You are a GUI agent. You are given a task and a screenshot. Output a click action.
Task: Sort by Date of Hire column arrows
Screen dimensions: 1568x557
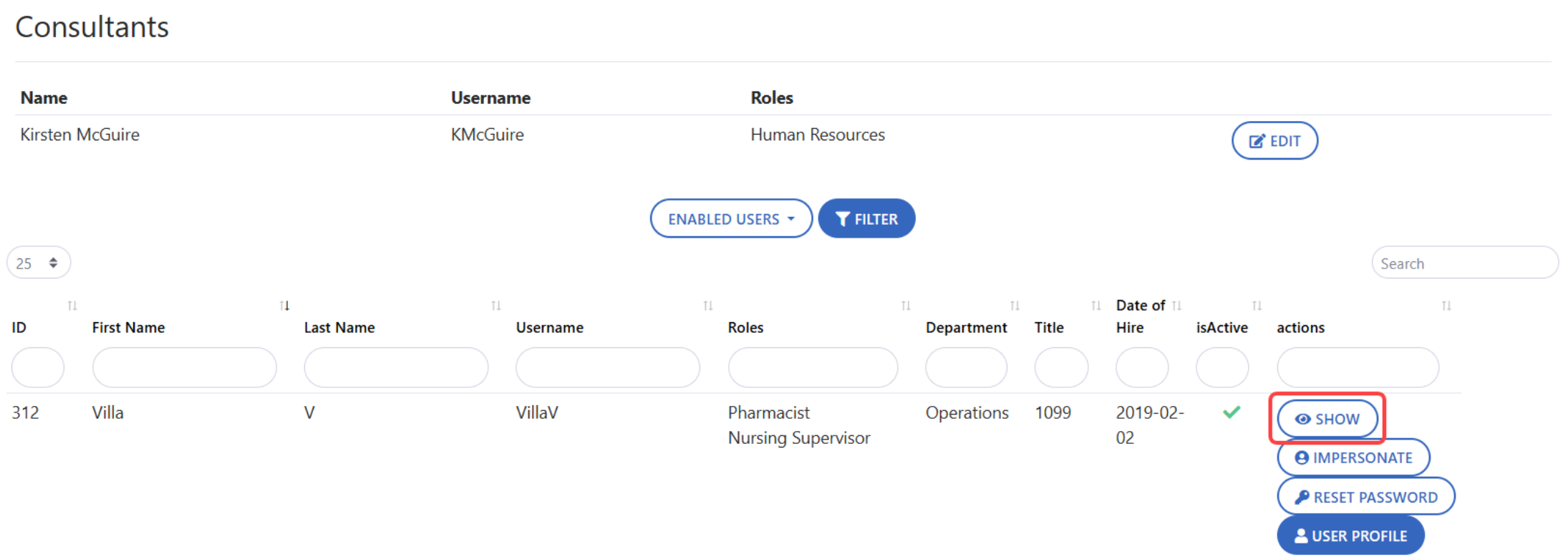click(1176, 306)
